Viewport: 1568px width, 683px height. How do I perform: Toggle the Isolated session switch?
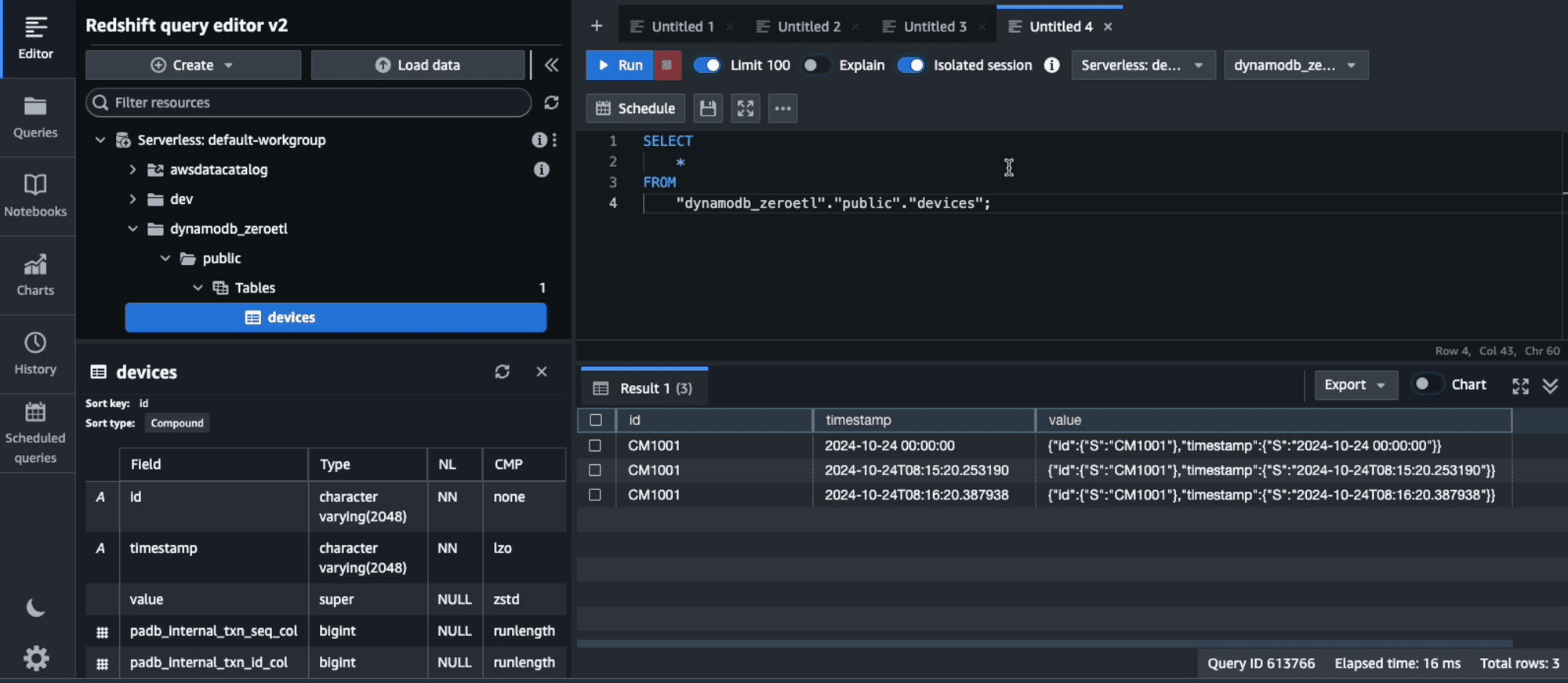(911, 65)
